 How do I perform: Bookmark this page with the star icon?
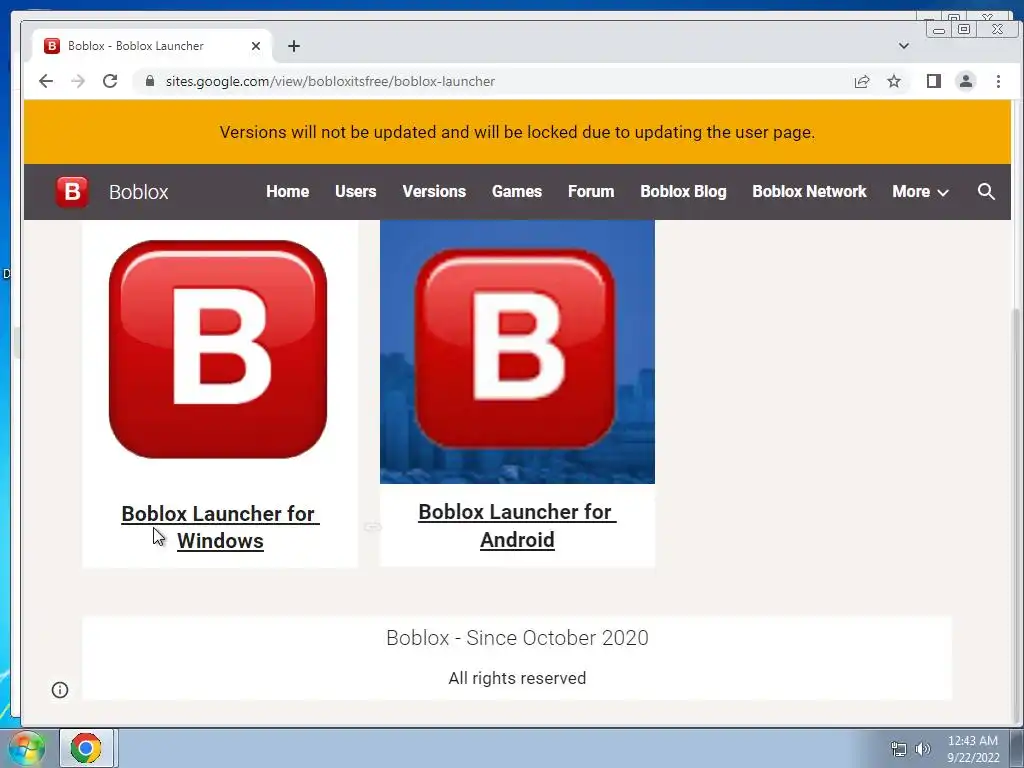coord(894,81)
